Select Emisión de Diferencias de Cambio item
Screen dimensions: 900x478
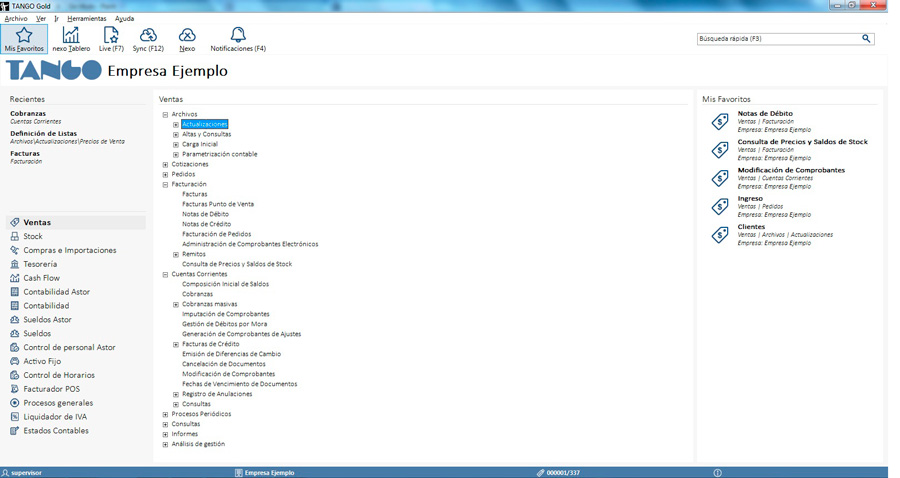pos(231,354)
